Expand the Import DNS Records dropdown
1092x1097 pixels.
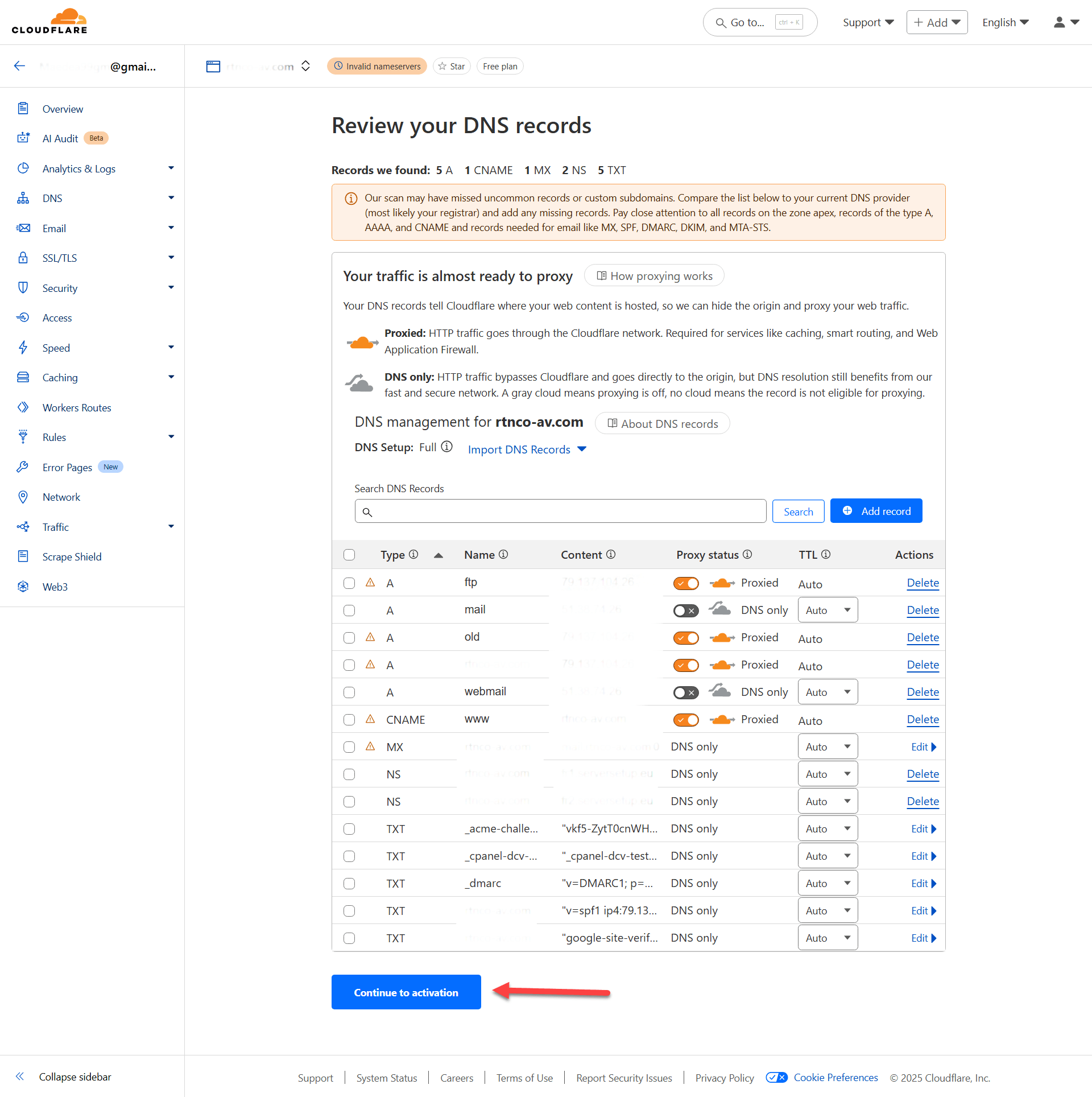(527, 449)
